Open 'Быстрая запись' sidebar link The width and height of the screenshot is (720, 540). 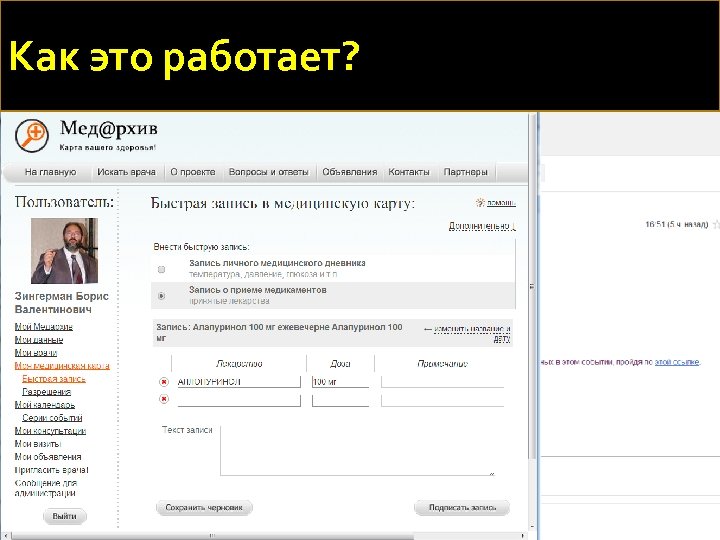coord(54,378)
